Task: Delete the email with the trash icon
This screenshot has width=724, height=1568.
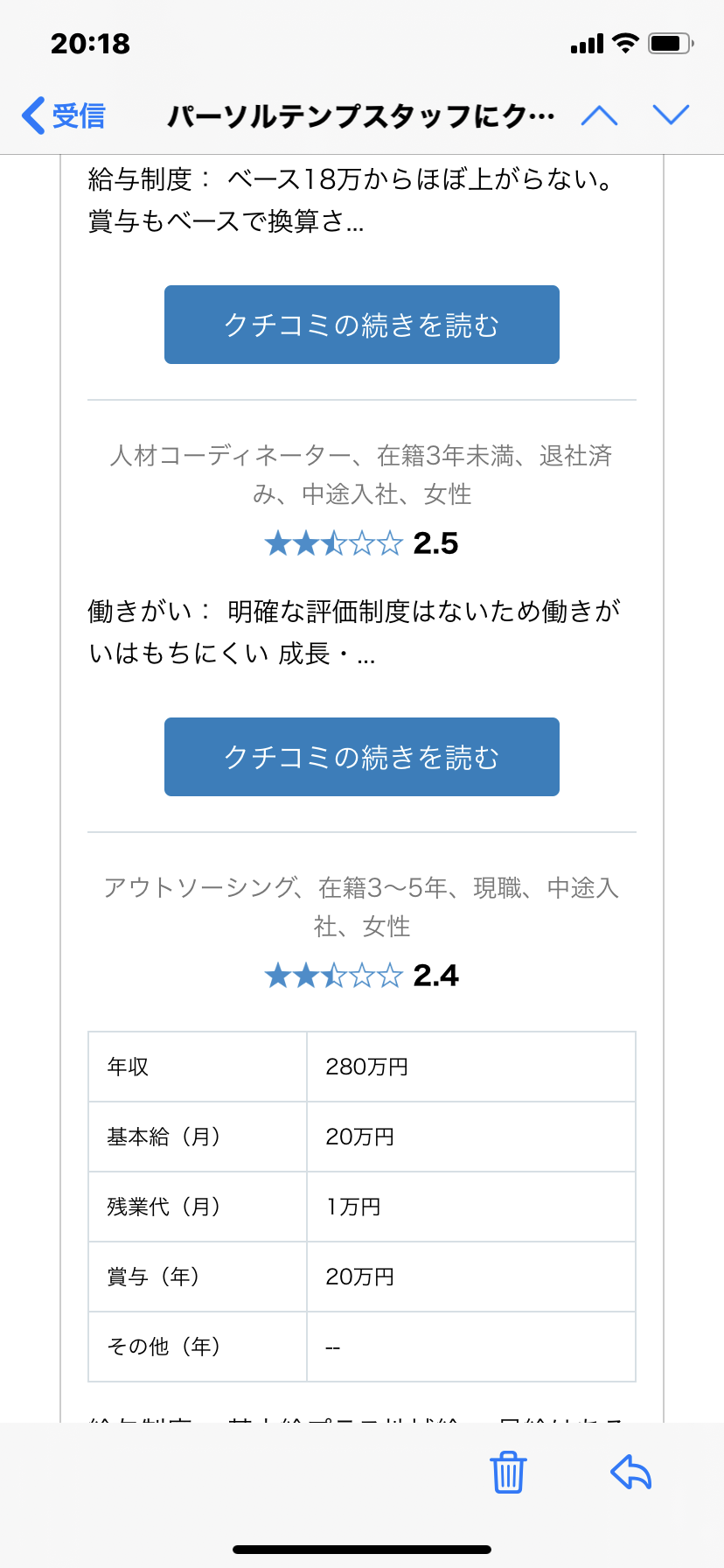Action: pyautogui.click(x=508, y=1472)
